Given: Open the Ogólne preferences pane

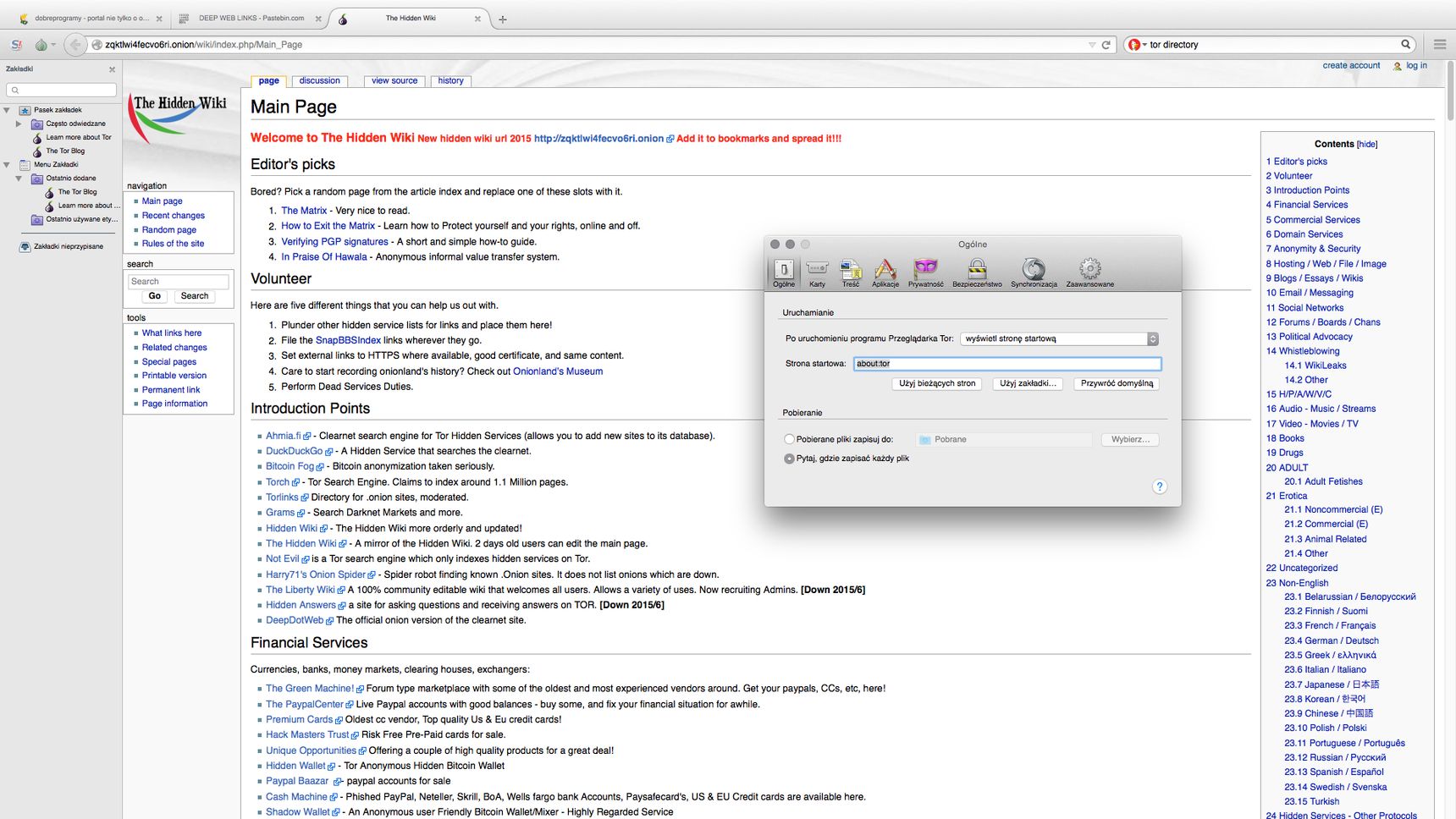Looking at the screenshot, I should point(784,272).
